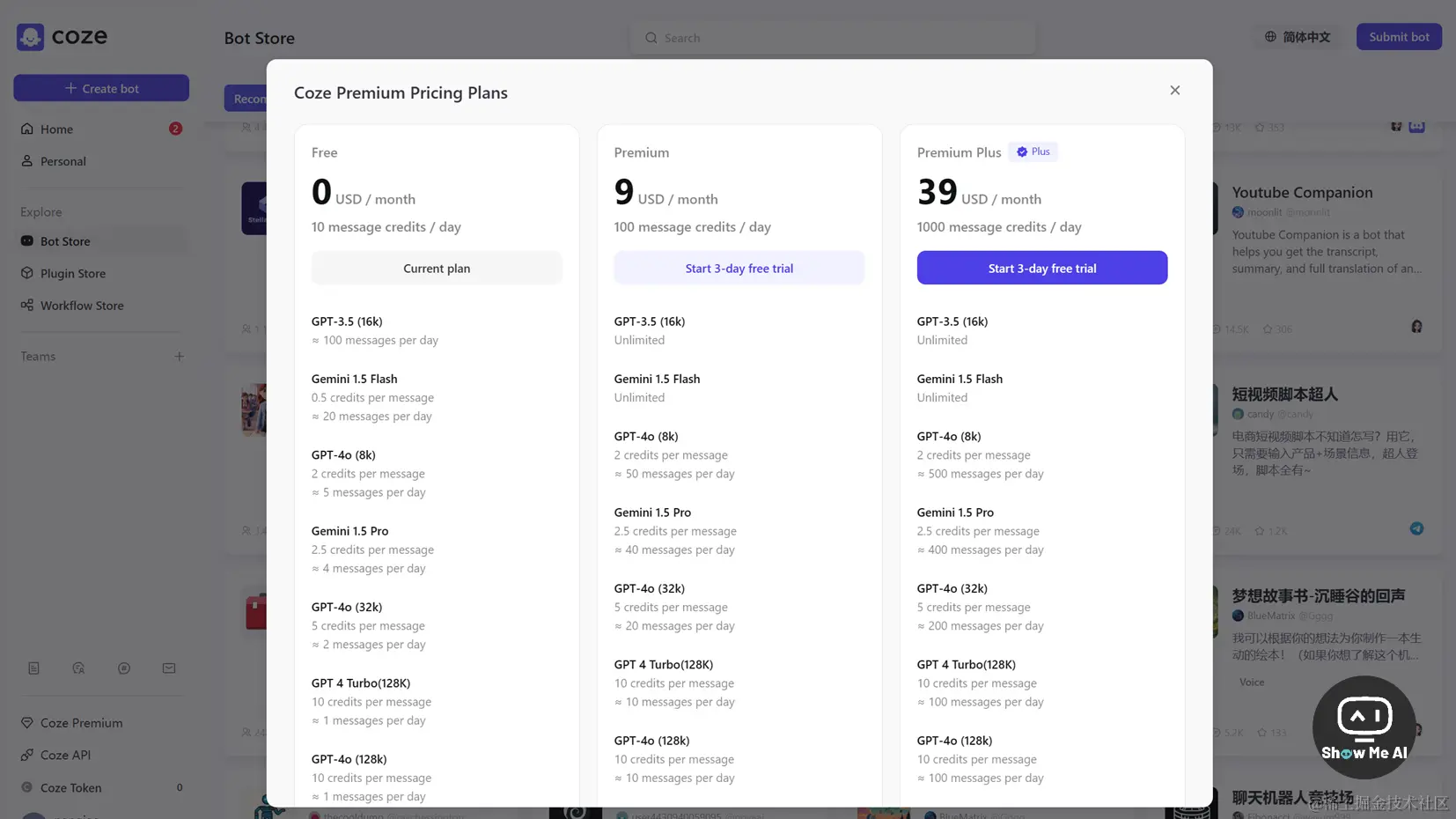Click the Show Me AI badge
The image size is (1456, 819).
1364,727
